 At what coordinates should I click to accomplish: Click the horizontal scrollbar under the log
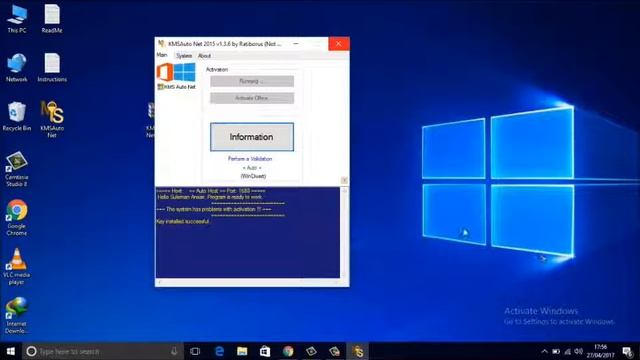pos(248,282)
